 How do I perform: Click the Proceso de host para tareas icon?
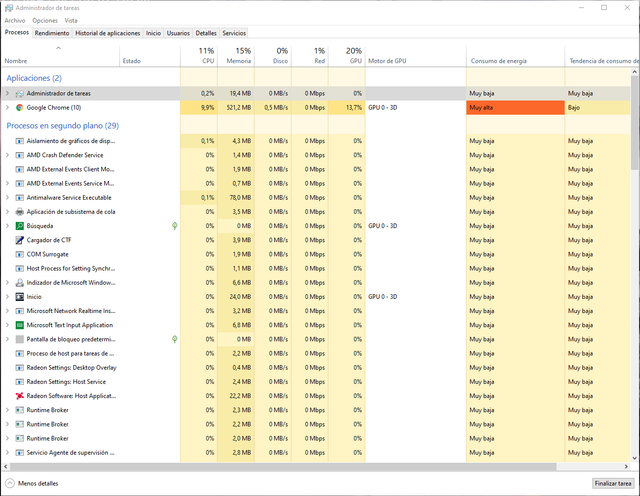[x=19, y=354]
